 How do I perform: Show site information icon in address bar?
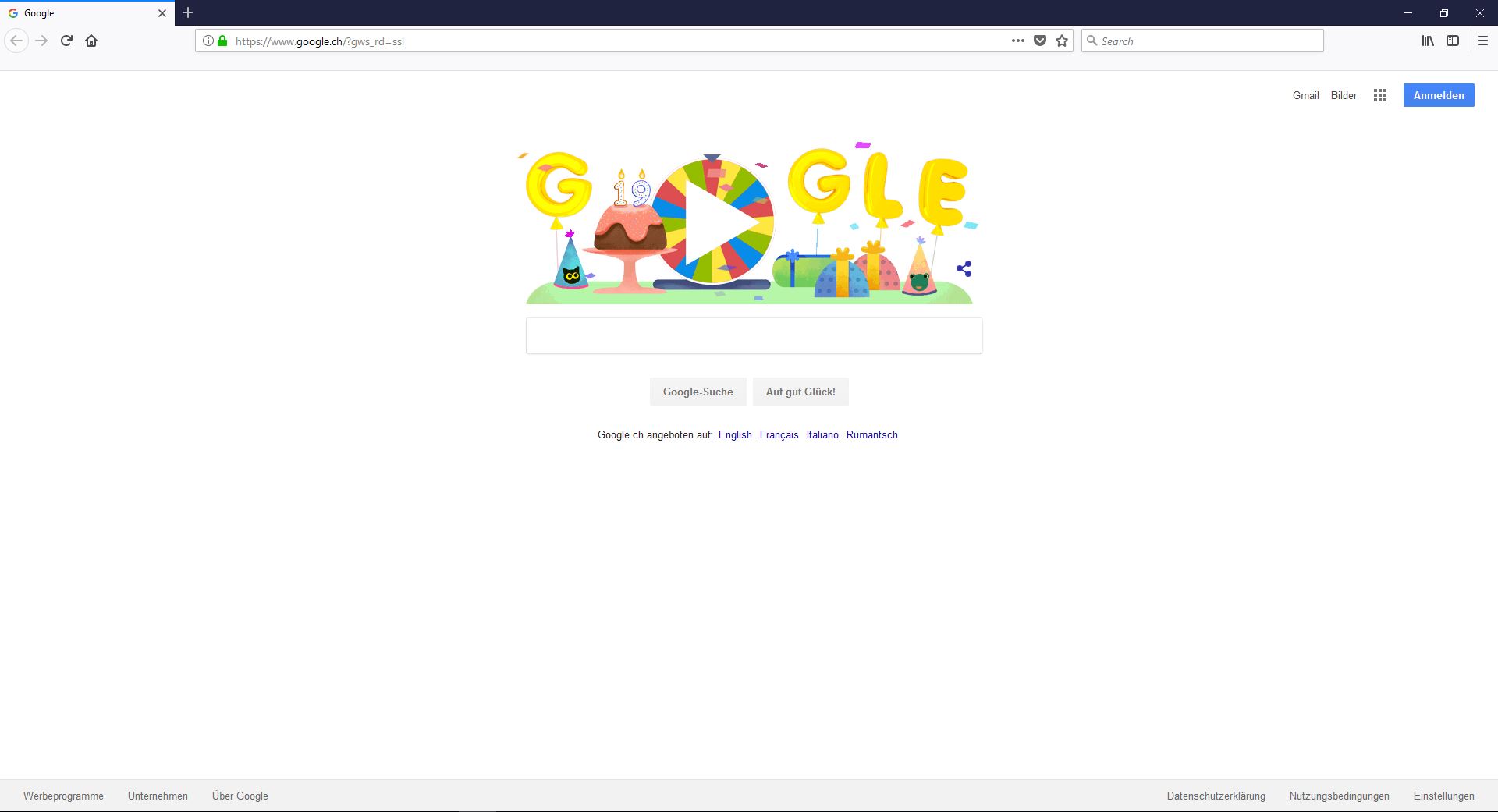pyautogui.click(x=208, y=41)
